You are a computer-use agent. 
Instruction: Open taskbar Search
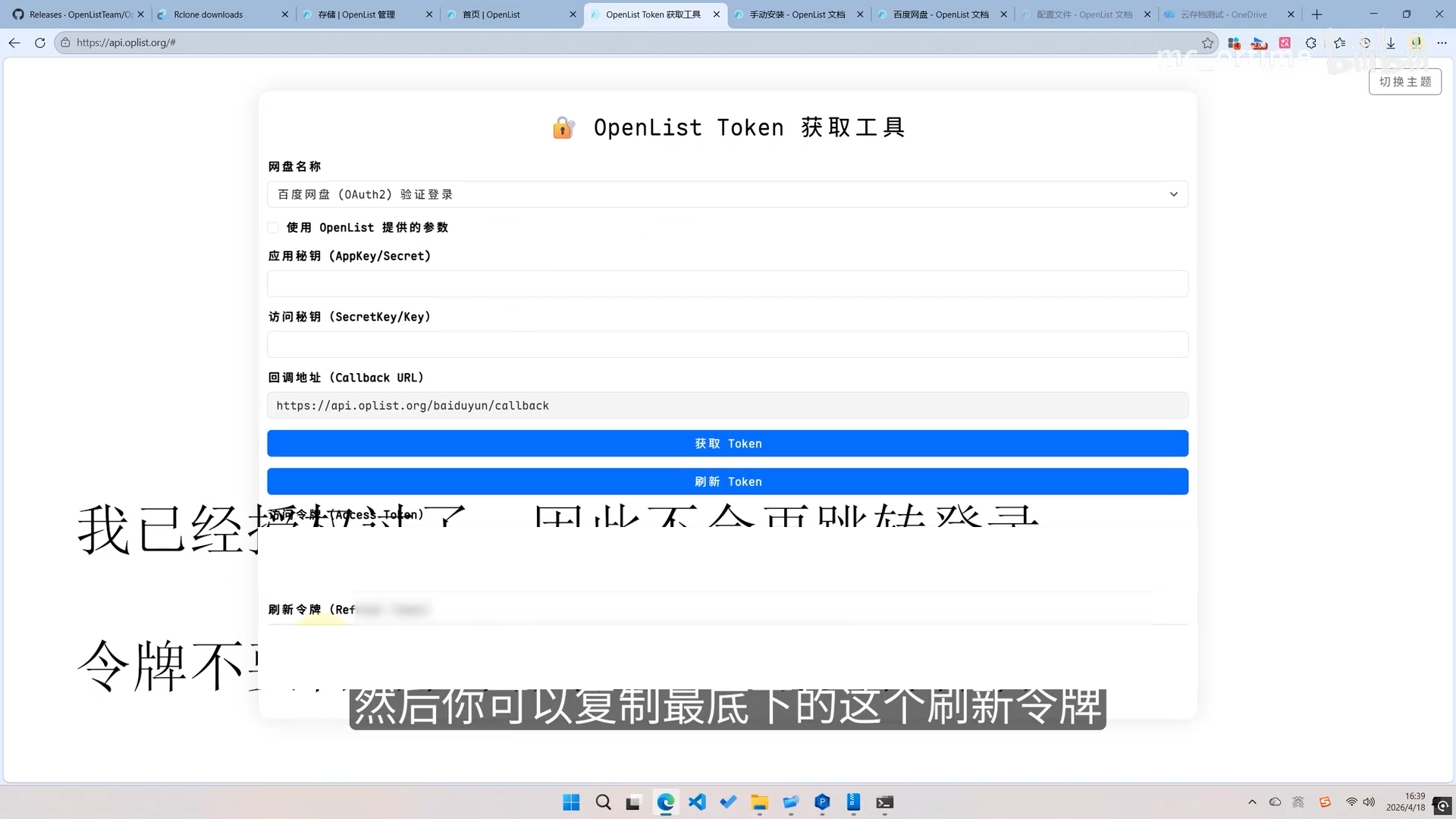pyautogui.click(x=603, y=802)
